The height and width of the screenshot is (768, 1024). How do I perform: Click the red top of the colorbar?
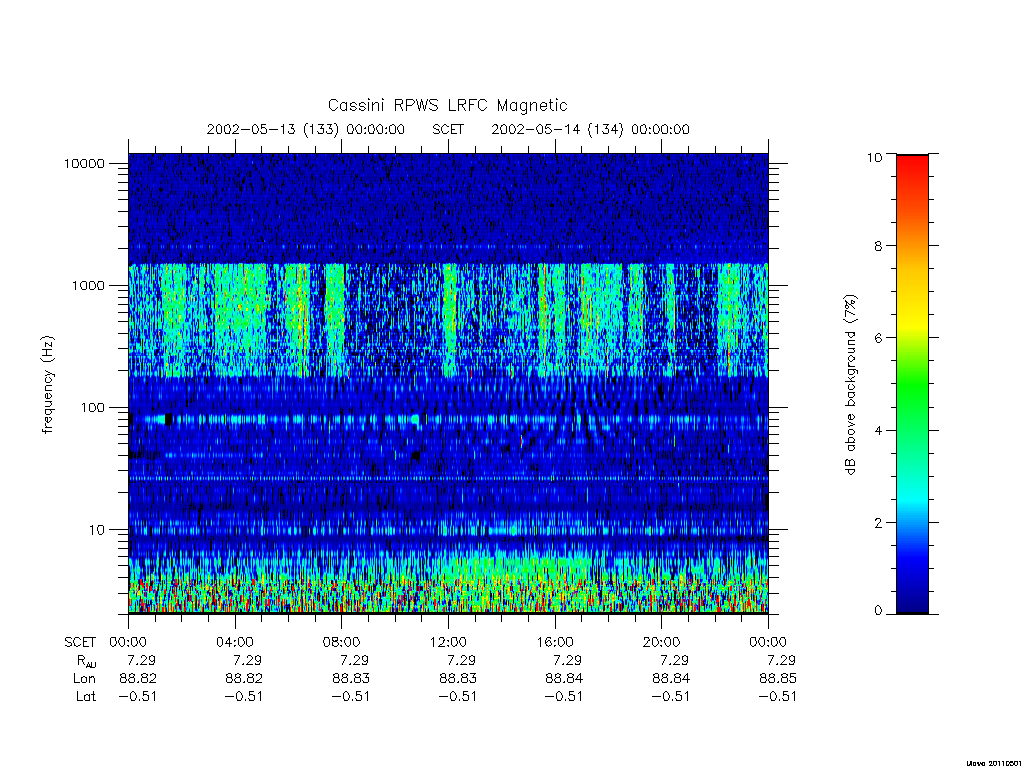pos(912,168)
